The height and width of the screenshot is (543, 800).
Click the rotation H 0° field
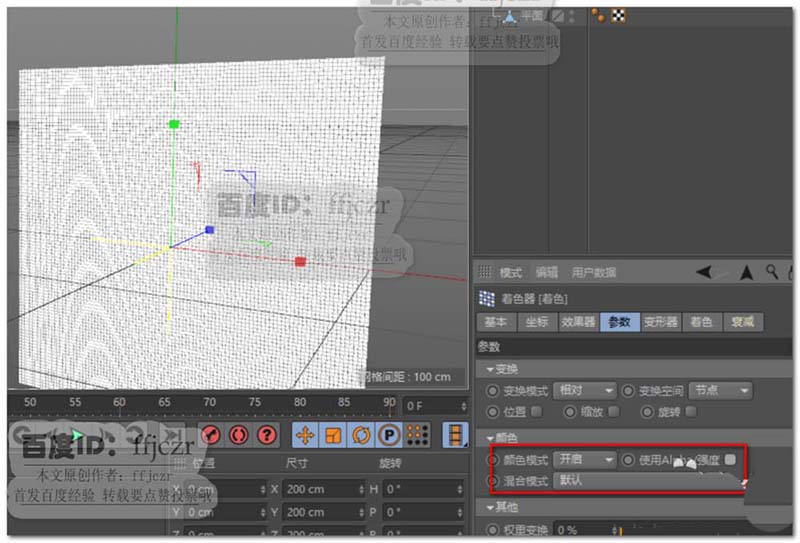point(423,489)
